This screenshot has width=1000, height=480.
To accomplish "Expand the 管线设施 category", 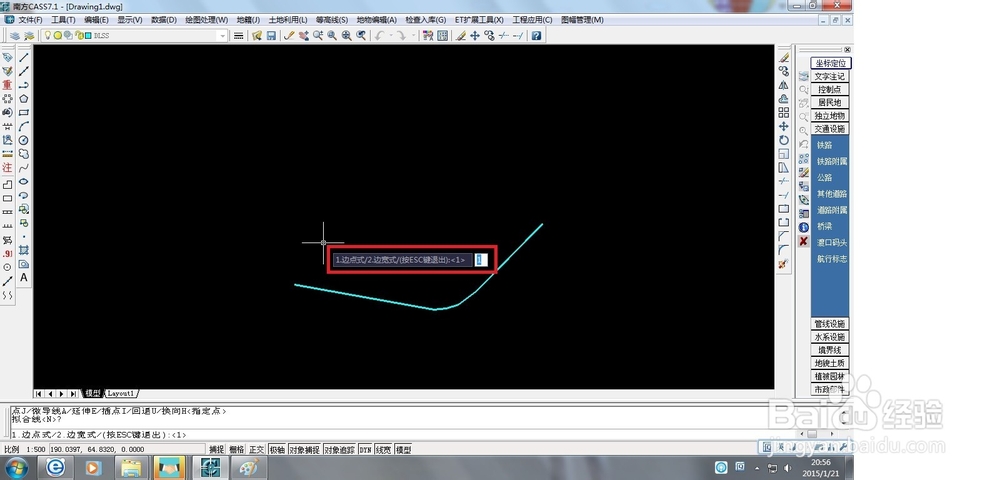I will pyautogui.click(x=830, y=324).
